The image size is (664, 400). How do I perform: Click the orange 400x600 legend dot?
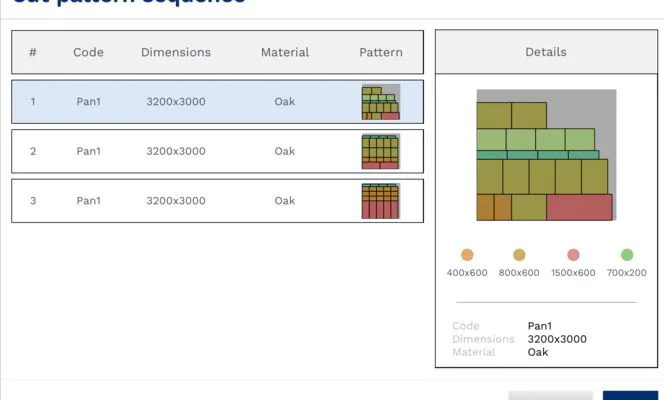(x=467, y=255)
